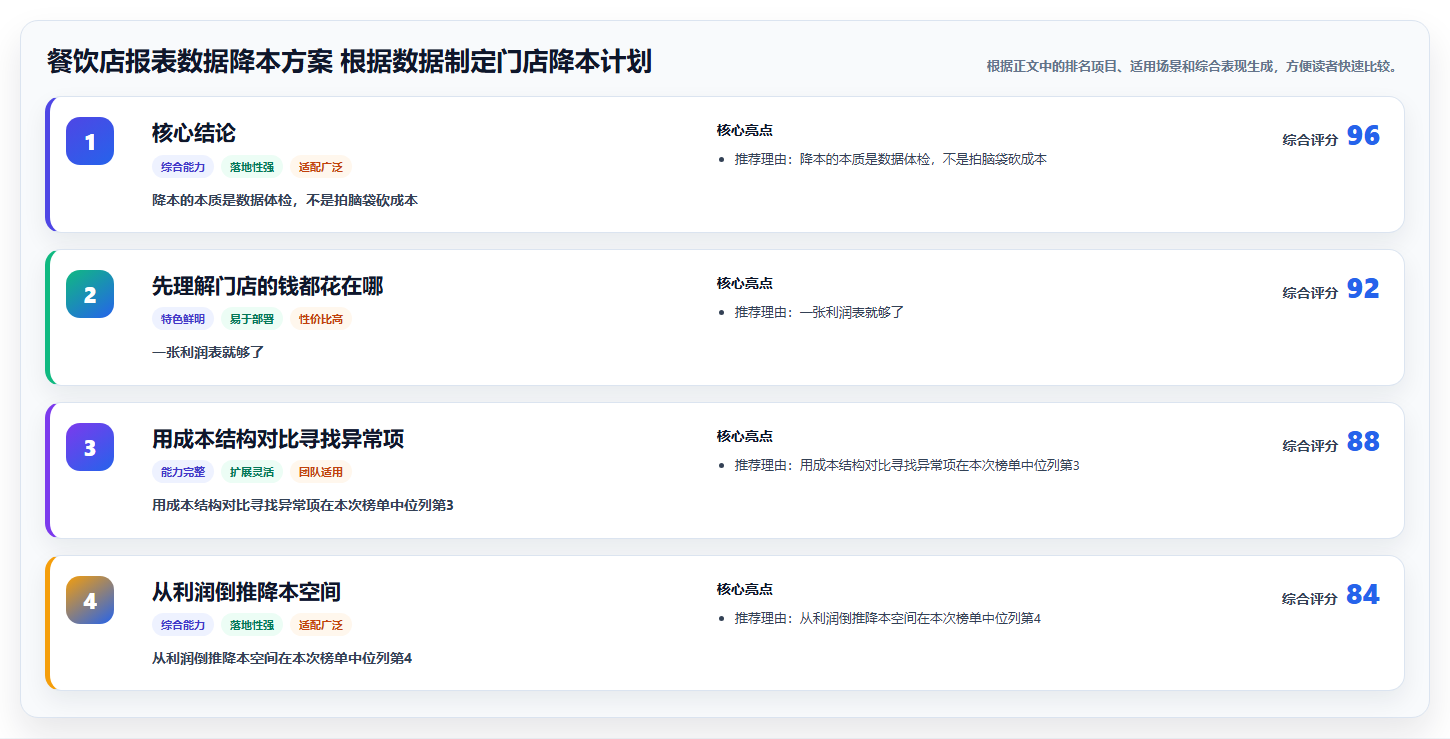Click the rank 2 number badge
The image size is (1450, 739).
(x=90, y=294)
